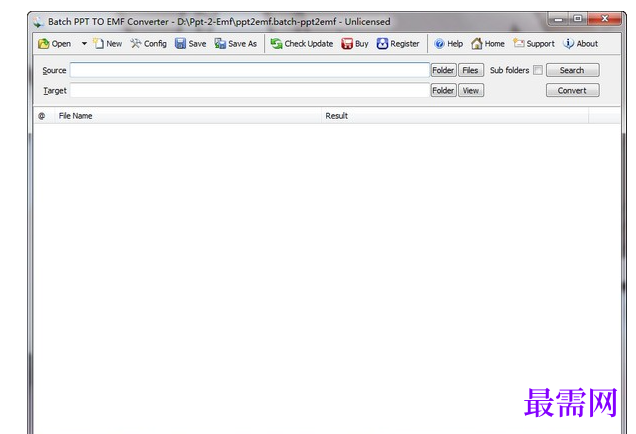Viewport: 636px width, 434px height.
Task: Choose Save As in toolbar
Action: click(236, 43)
